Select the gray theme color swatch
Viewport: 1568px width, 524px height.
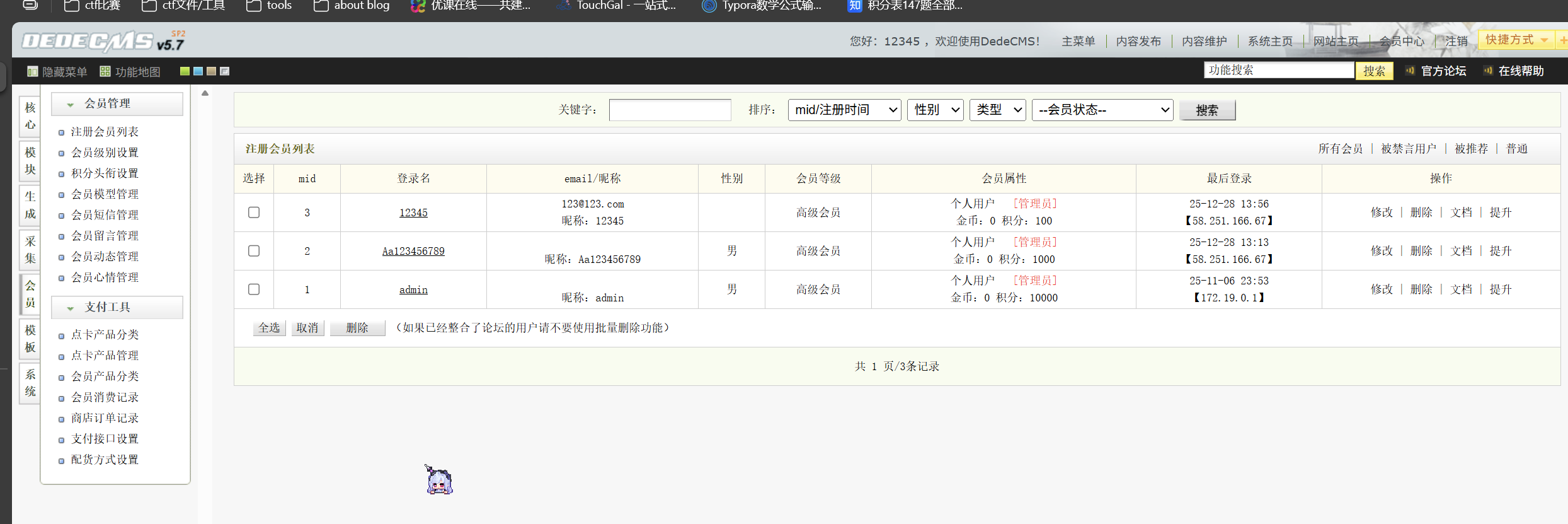(224, 71)
